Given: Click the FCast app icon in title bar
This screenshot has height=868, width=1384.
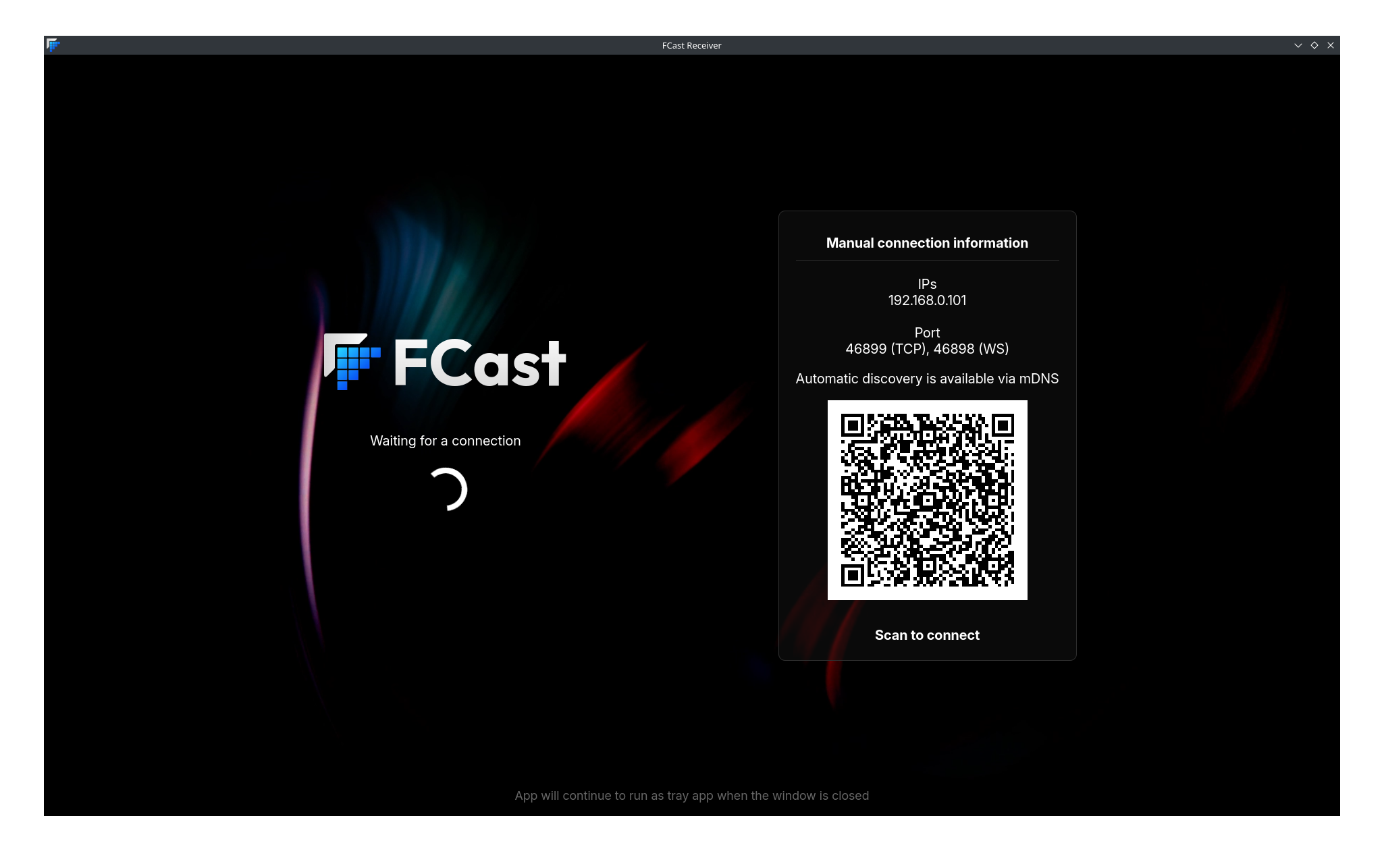Looking at the screenshot, I should pos(53,45).
